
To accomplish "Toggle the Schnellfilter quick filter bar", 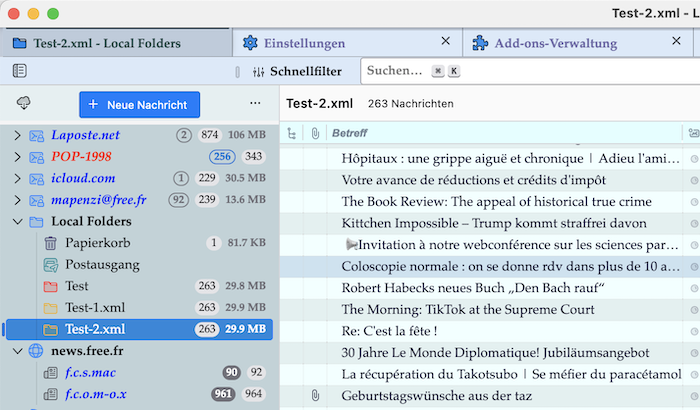I will coord(288,71).
